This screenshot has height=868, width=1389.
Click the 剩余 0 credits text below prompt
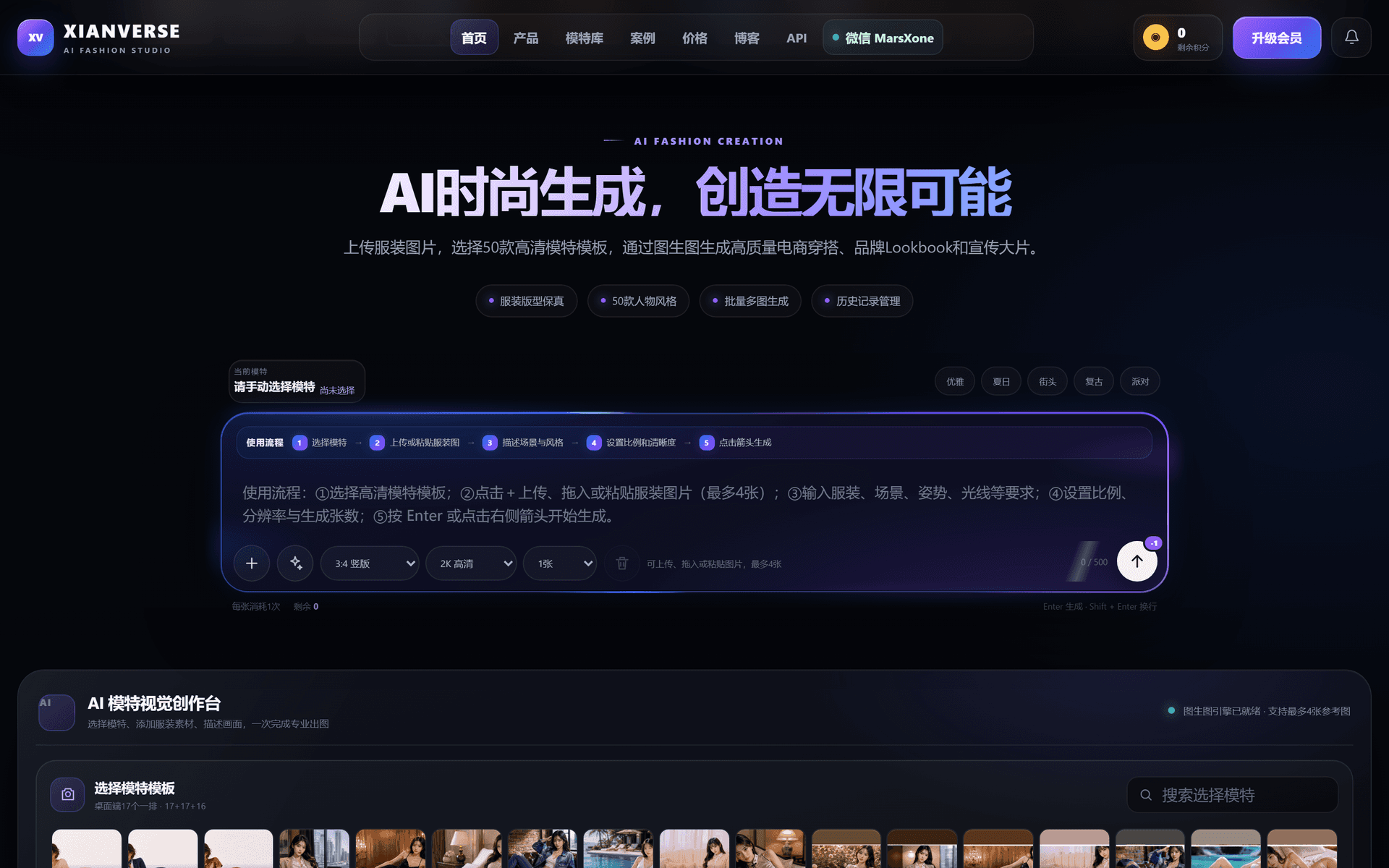(306, 607)
